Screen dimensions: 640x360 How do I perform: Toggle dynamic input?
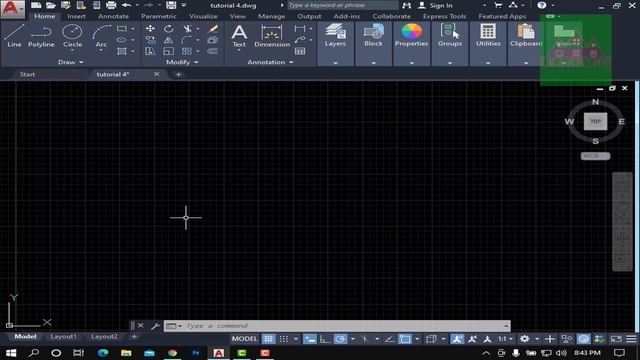coord(310,339)
